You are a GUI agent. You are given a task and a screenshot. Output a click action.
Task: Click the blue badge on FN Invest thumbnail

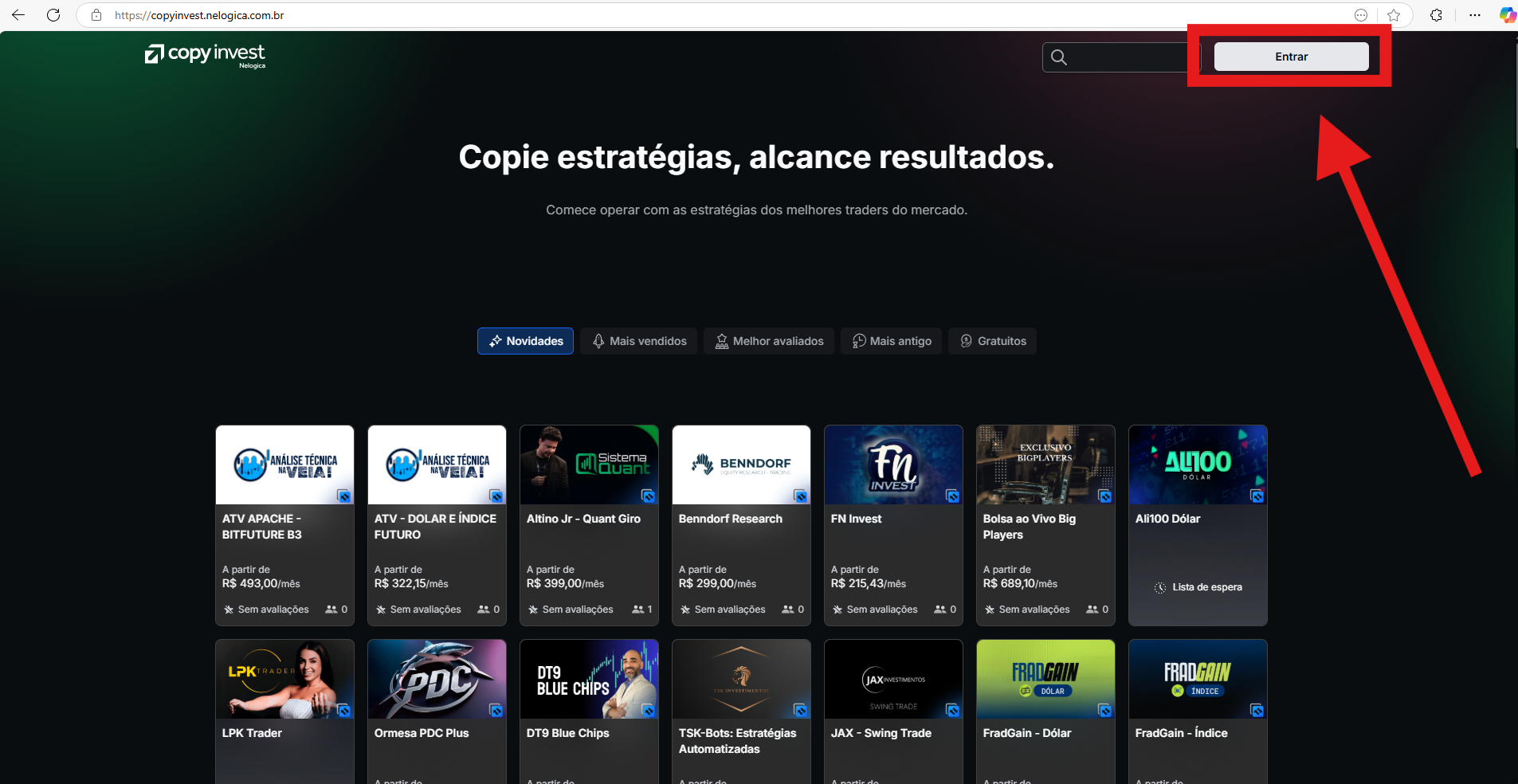point(952,496)
